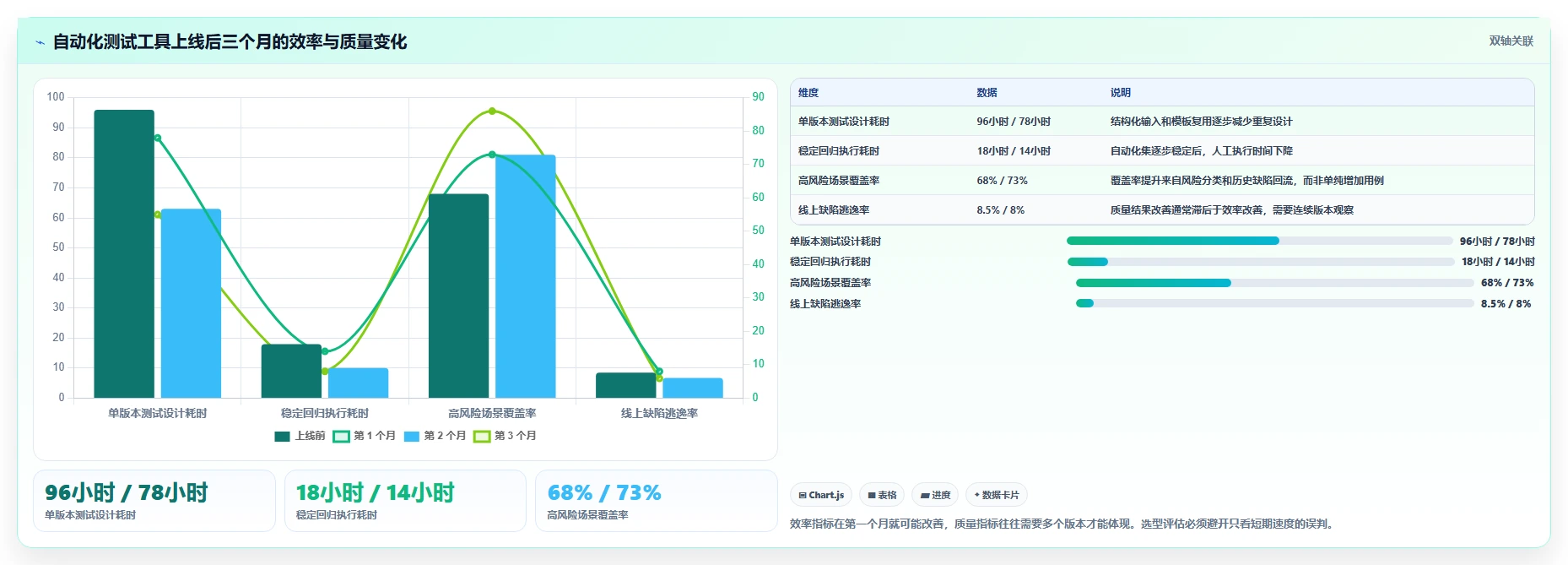The width and height of the screenshot is (1568, 565).
Task: Click table cell 96小时 / 78小时
Action: click(1014, 122)
